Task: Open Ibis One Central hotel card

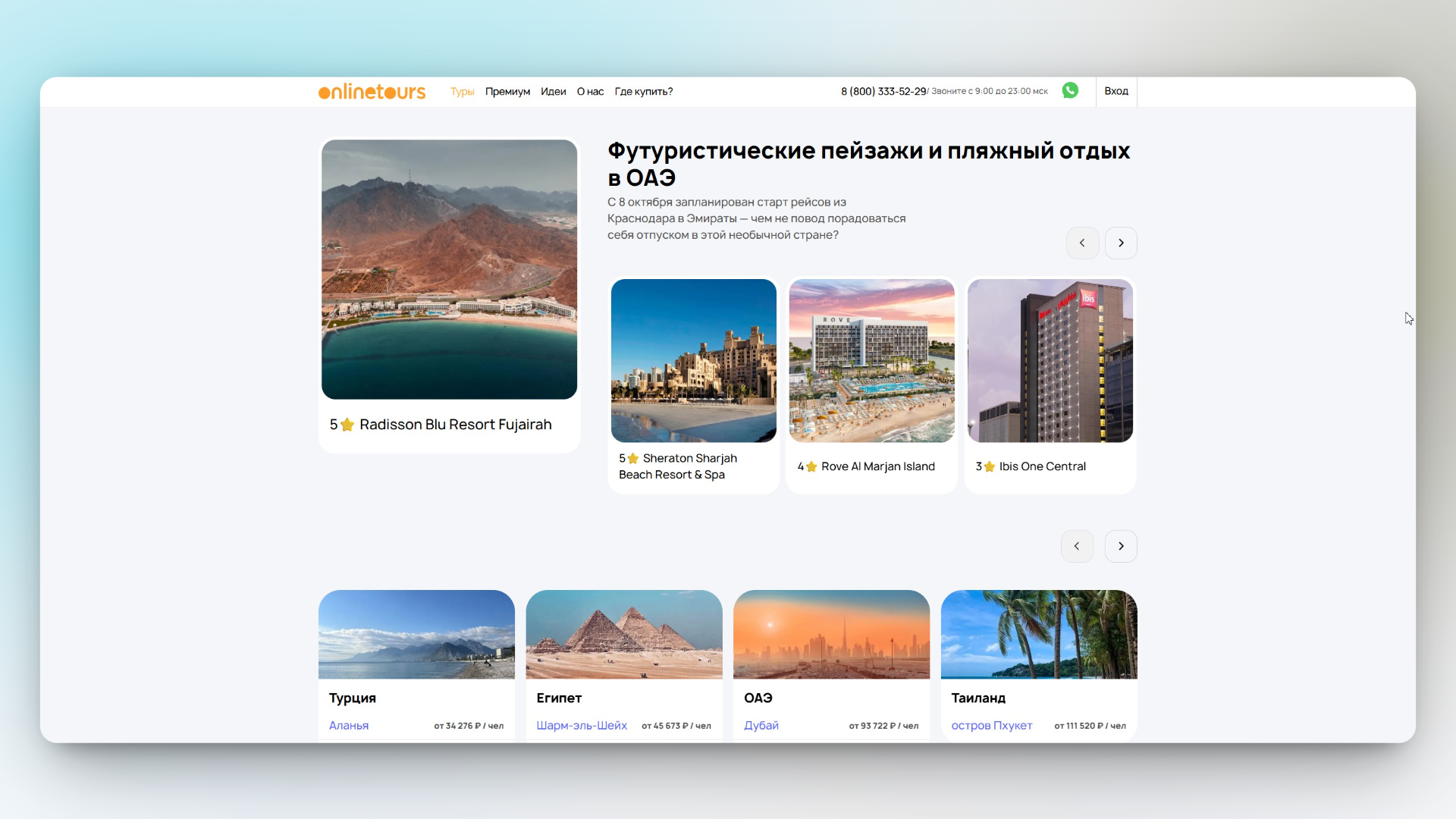Action: [x=1050, y=385]
